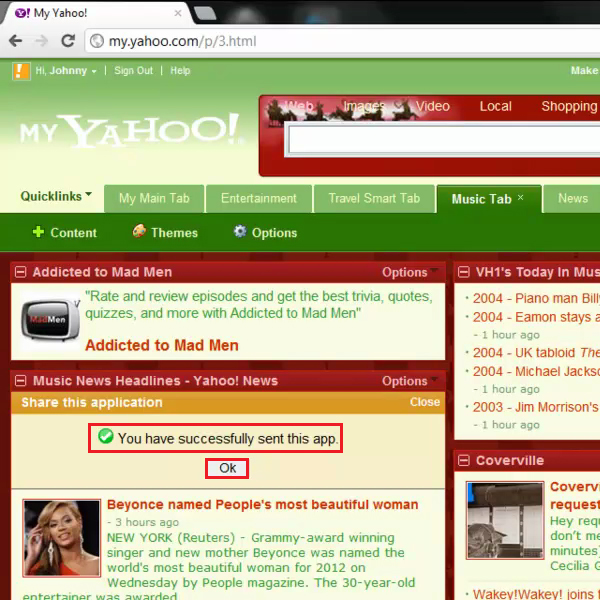Switch to the Travel Smart Tab
This screenshot has width=600, height=600.
pyautogui.click(x=374, y=198)
